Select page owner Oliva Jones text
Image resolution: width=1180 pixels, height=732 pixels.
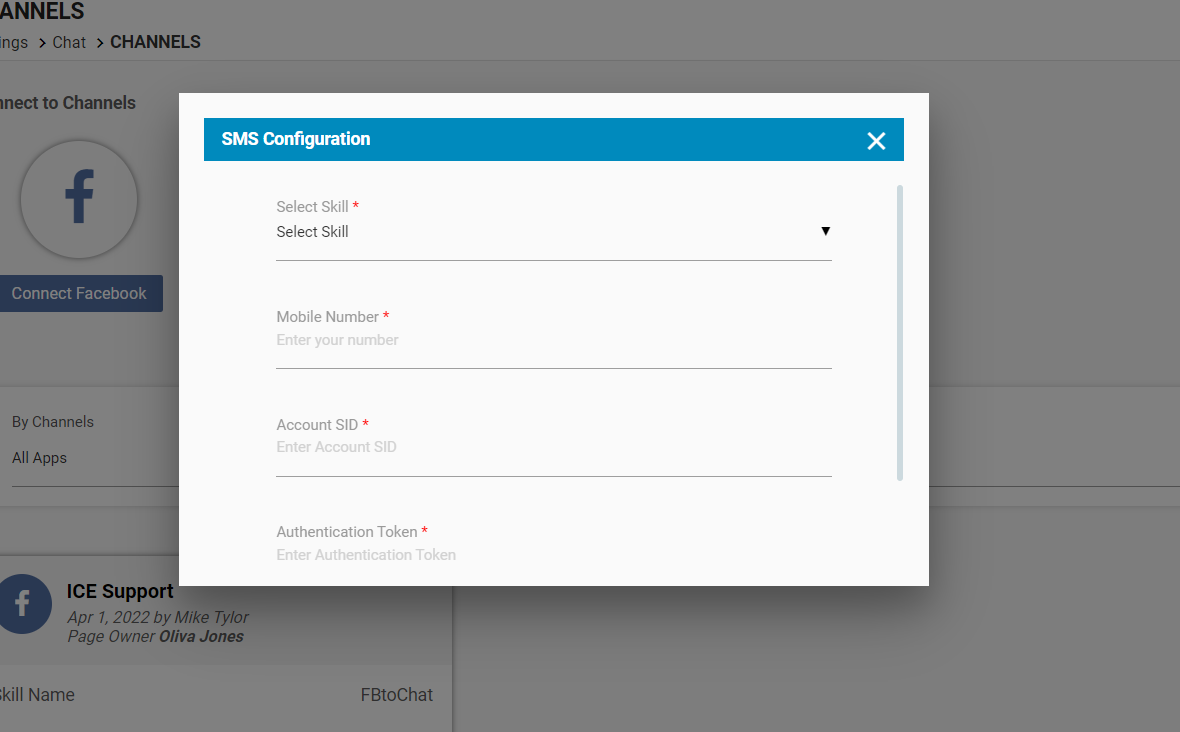point(200,636)
